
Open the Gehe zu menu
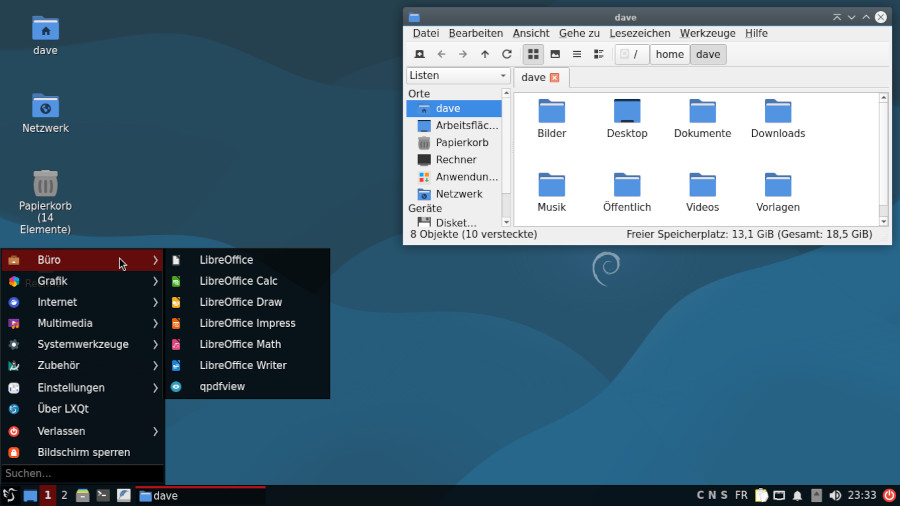[579, 33]
